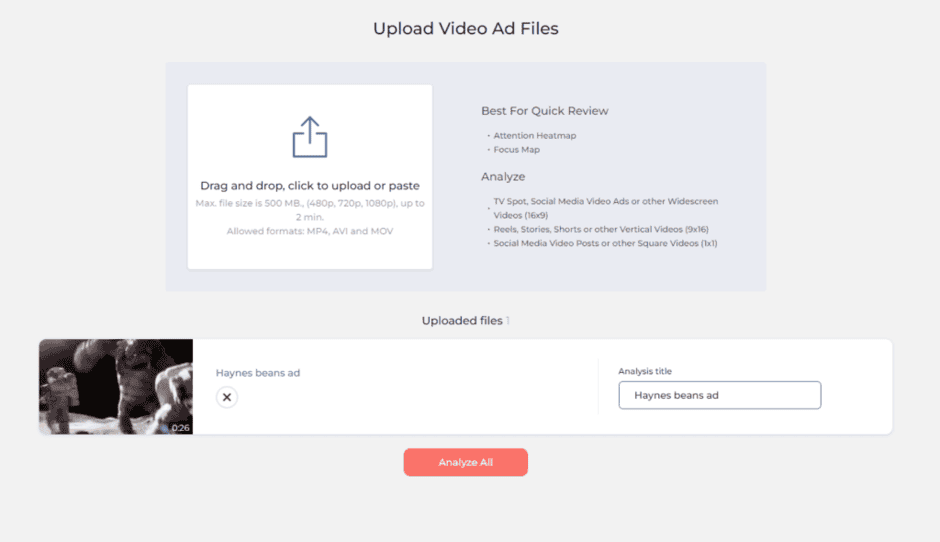
Task: Click into the Analysis title input field
Action: [719, 395]
